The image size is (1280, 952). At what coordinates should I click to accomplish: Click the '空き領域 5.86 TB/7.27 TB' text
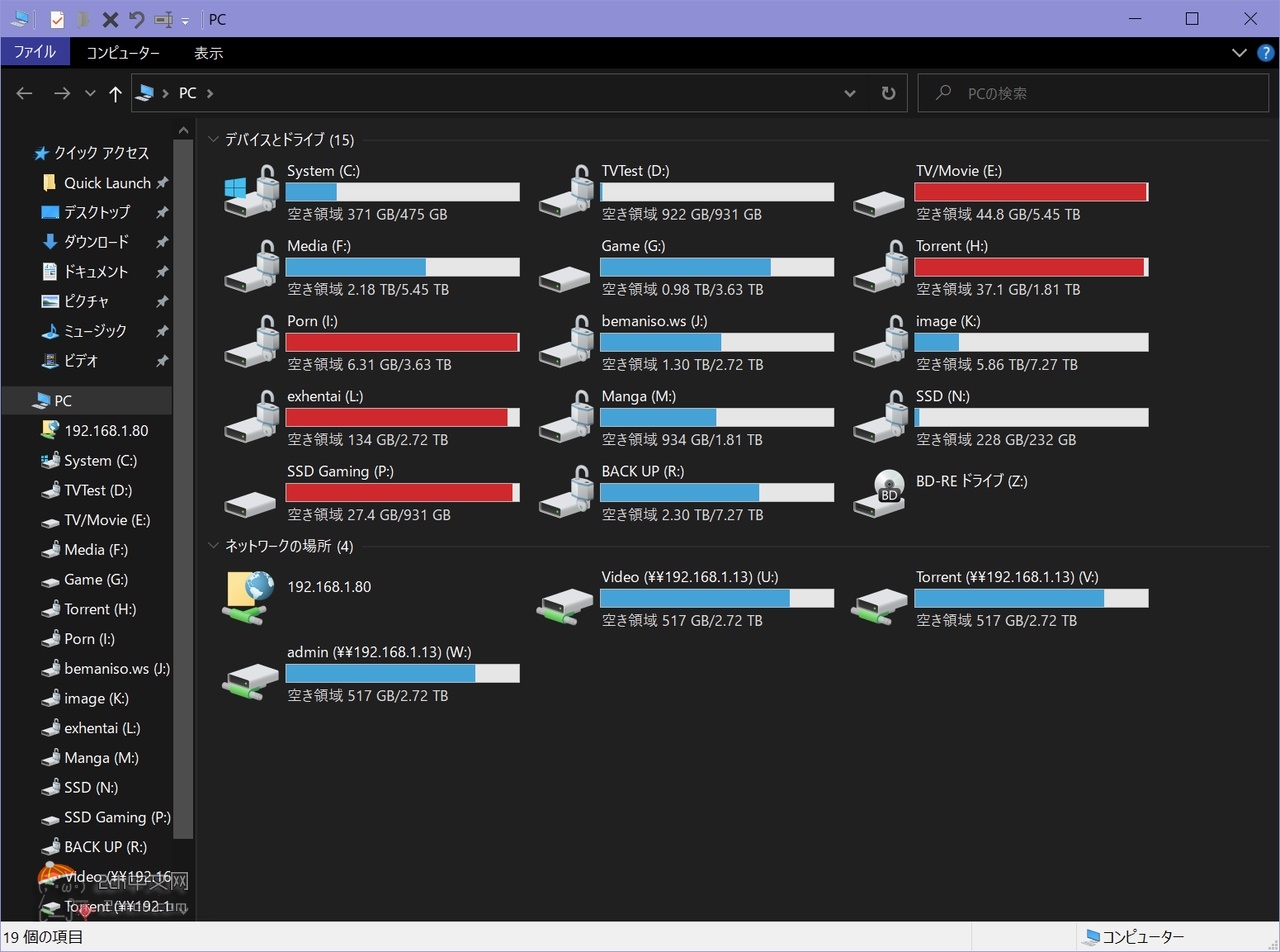point(997,365)
